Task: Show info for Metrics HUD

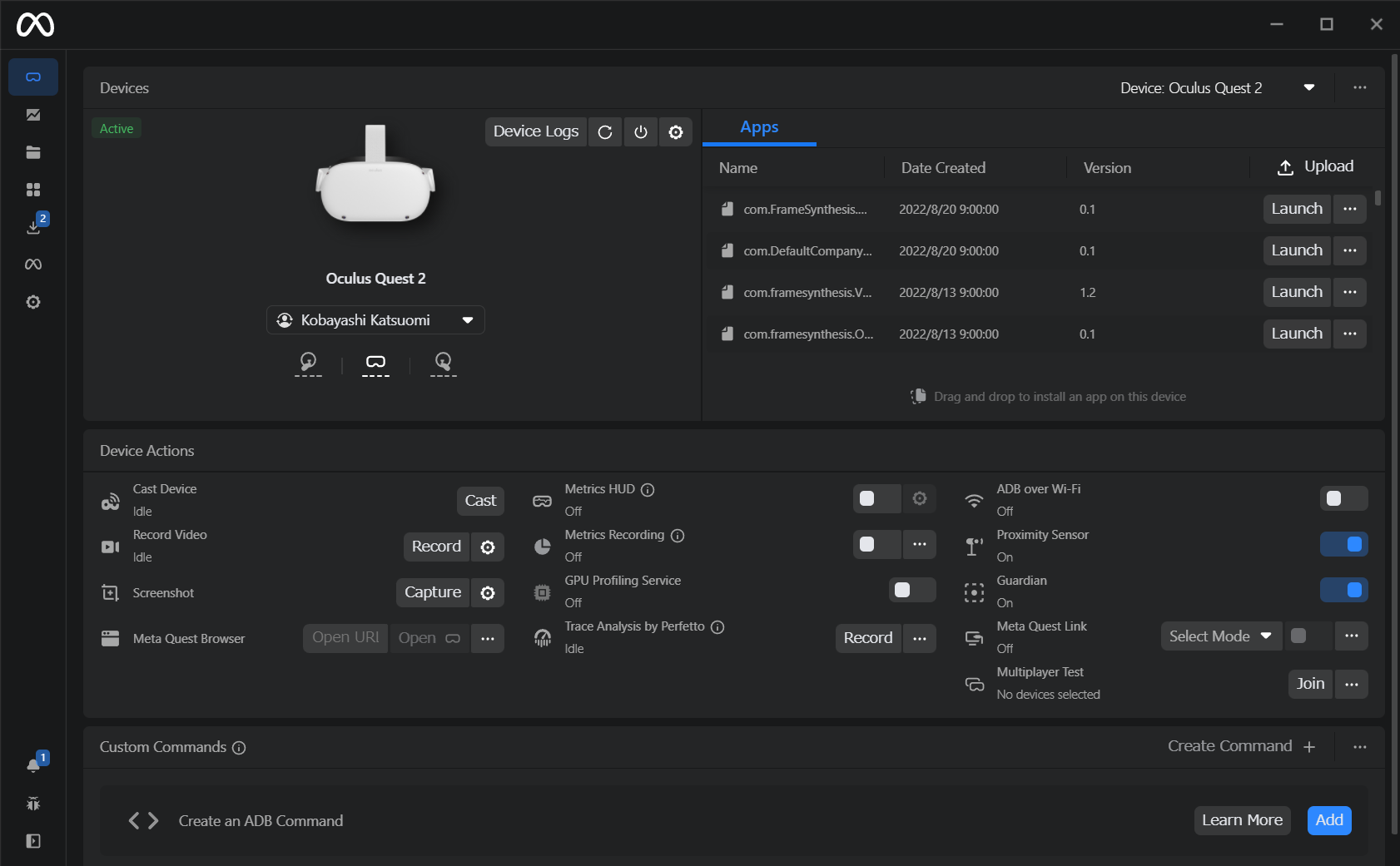Action: click(x=648, y=490)
